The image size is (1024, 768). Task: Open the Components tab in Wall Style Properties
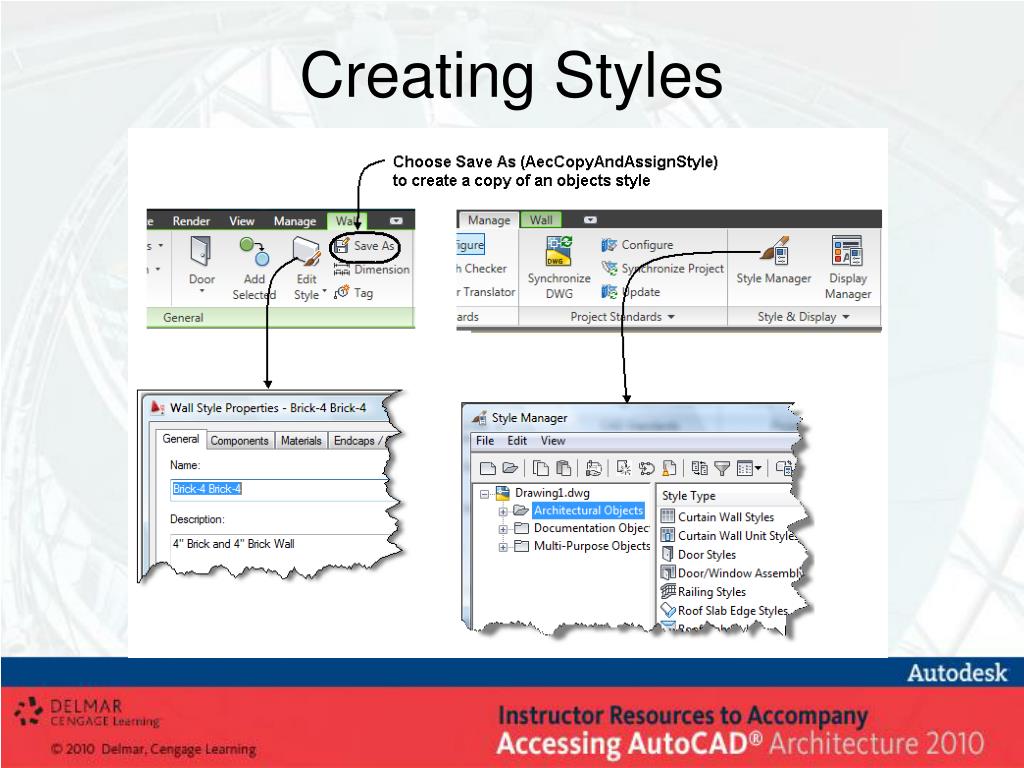tap(240, 441)
